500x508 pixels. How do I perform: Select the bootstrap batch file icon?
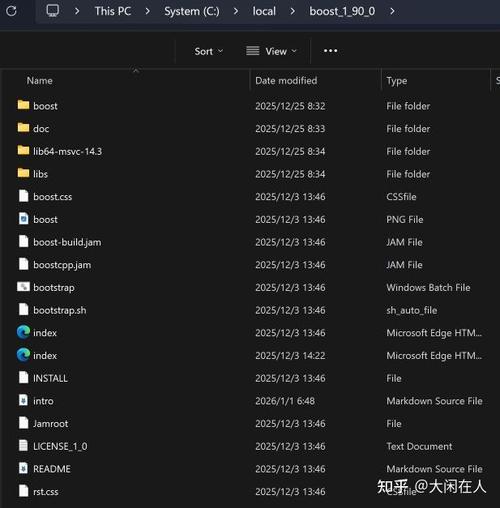point(23,287)
